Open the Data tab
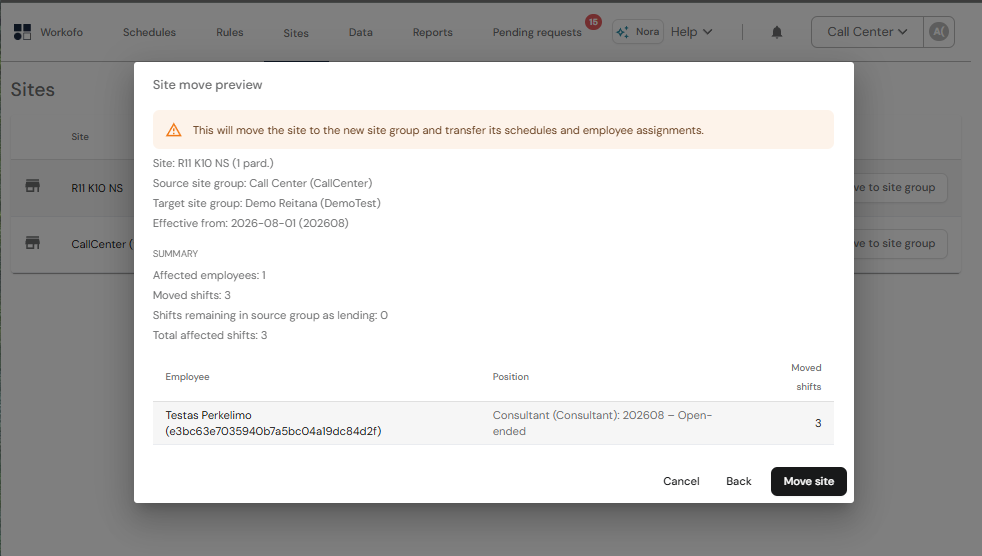Image resolution: width=982 pixels, height=556 pixels. [x=361, y=32]
